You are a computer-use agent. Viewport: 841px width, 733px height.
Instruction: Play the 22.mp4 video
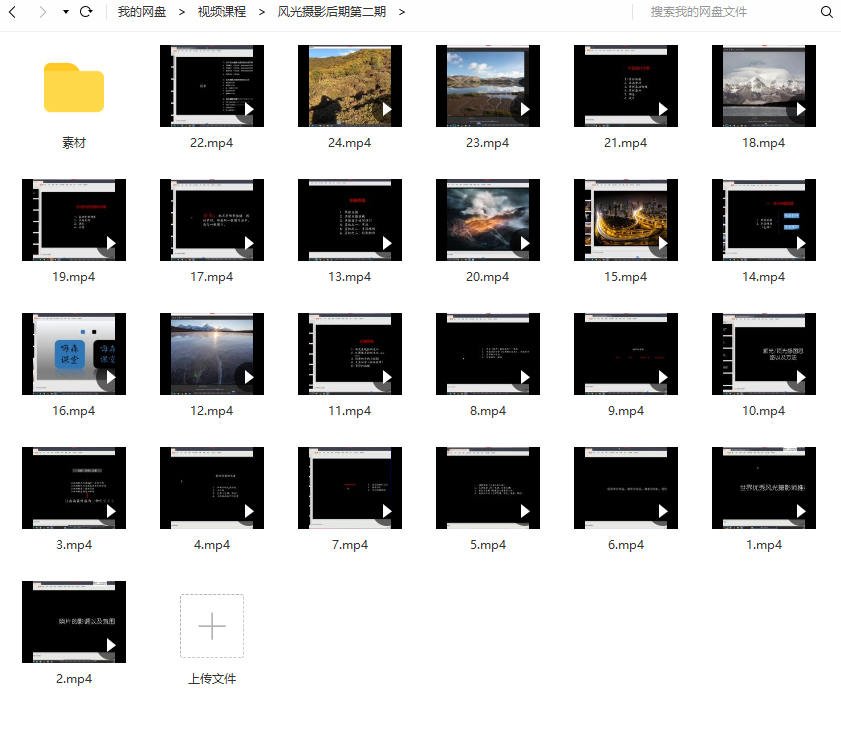tap(212, 86)
